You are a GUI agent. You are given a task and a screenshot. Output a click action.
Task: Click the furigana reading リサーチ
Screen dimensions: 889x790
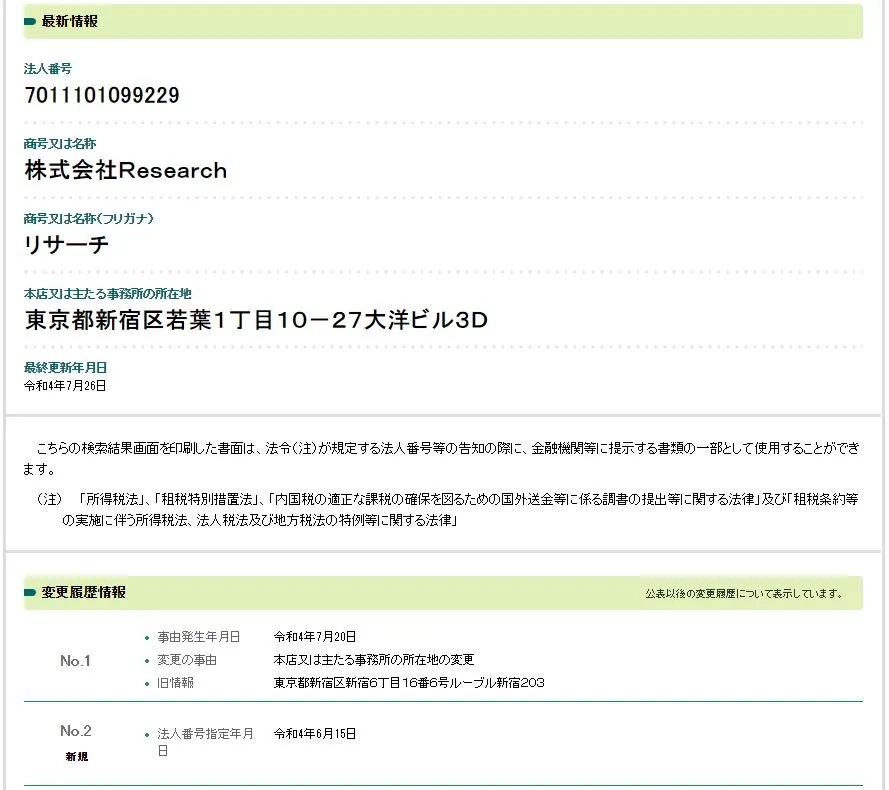pos(67,245)
